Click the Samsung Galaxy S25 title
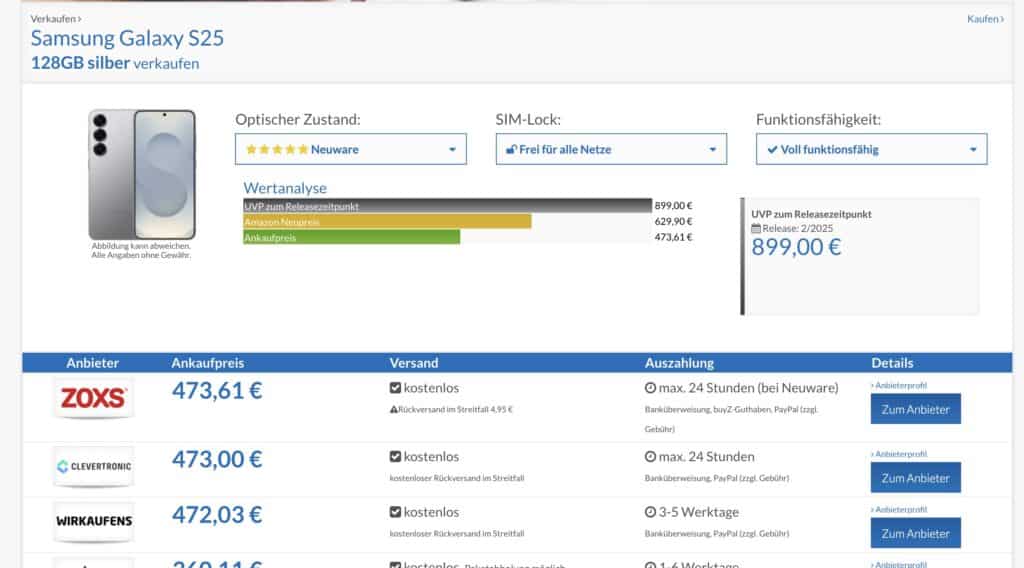 click(127, 38)
